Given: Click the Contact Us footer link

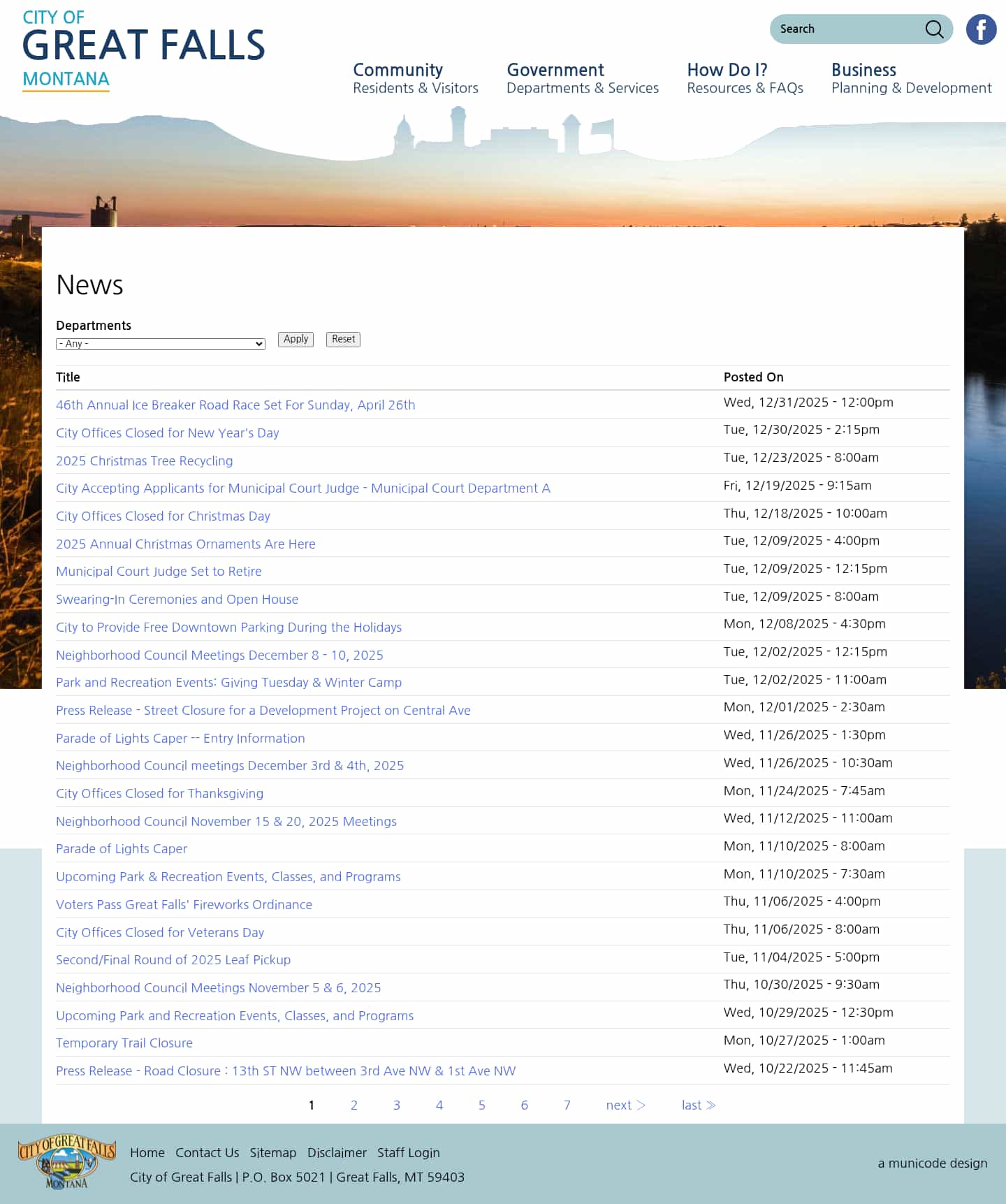Looking at the screenshot, I should 207,1152.
